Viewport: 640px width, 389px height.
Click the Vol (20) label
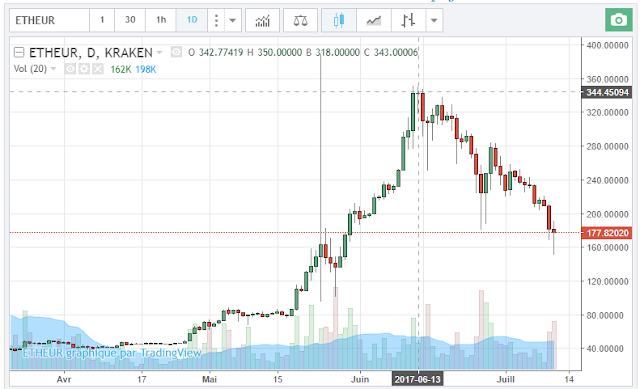tap(30, 69)
